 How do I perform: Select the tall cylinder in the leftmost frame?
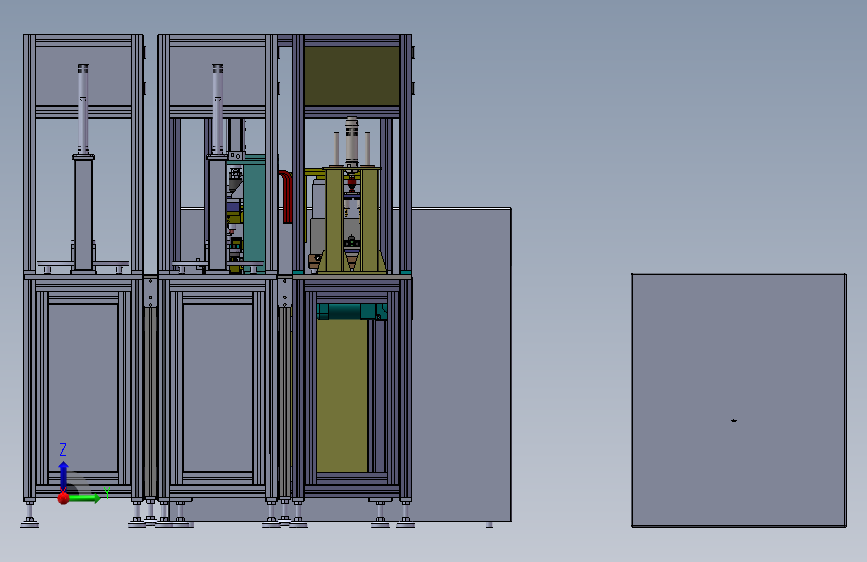[83, 108]
